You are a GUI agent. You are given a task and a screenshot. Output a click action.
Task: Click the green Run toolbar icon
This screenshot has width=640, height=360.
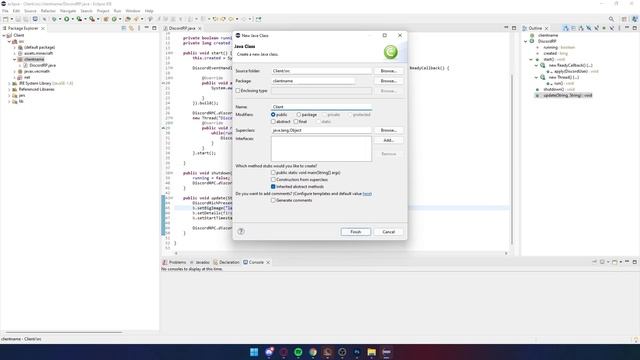pos(67,19)
